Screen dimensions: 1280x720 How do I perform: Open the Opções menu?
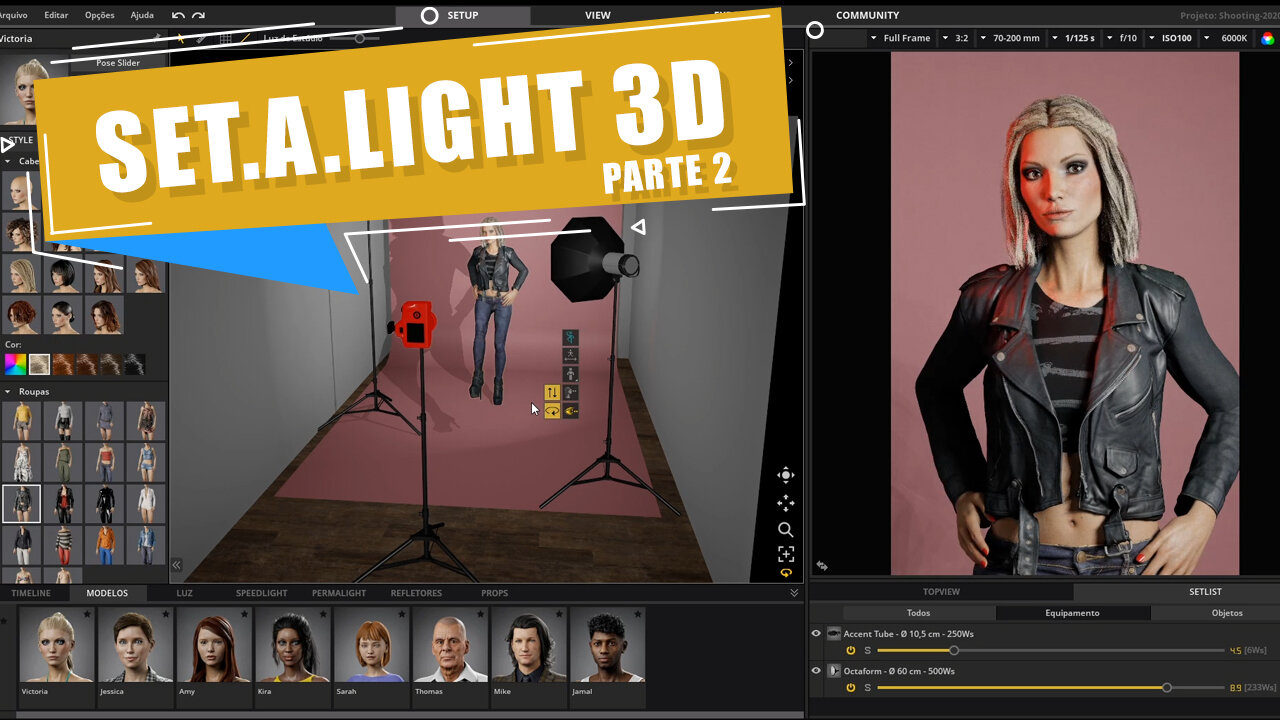tap(100, 15)
